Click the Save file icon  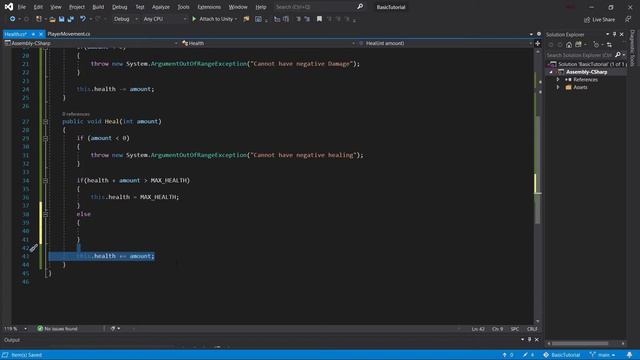(x=61, y=19)
